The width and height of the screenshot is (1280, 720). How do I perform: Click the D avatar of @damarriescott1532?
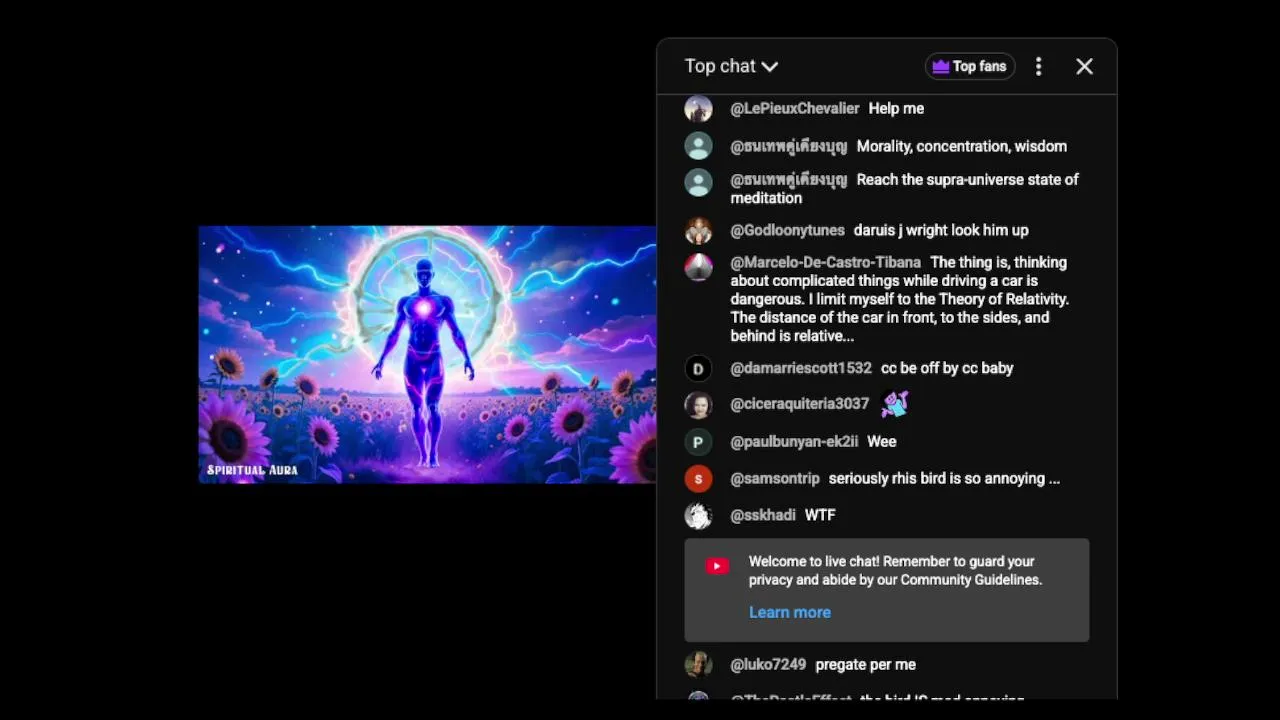698,369
